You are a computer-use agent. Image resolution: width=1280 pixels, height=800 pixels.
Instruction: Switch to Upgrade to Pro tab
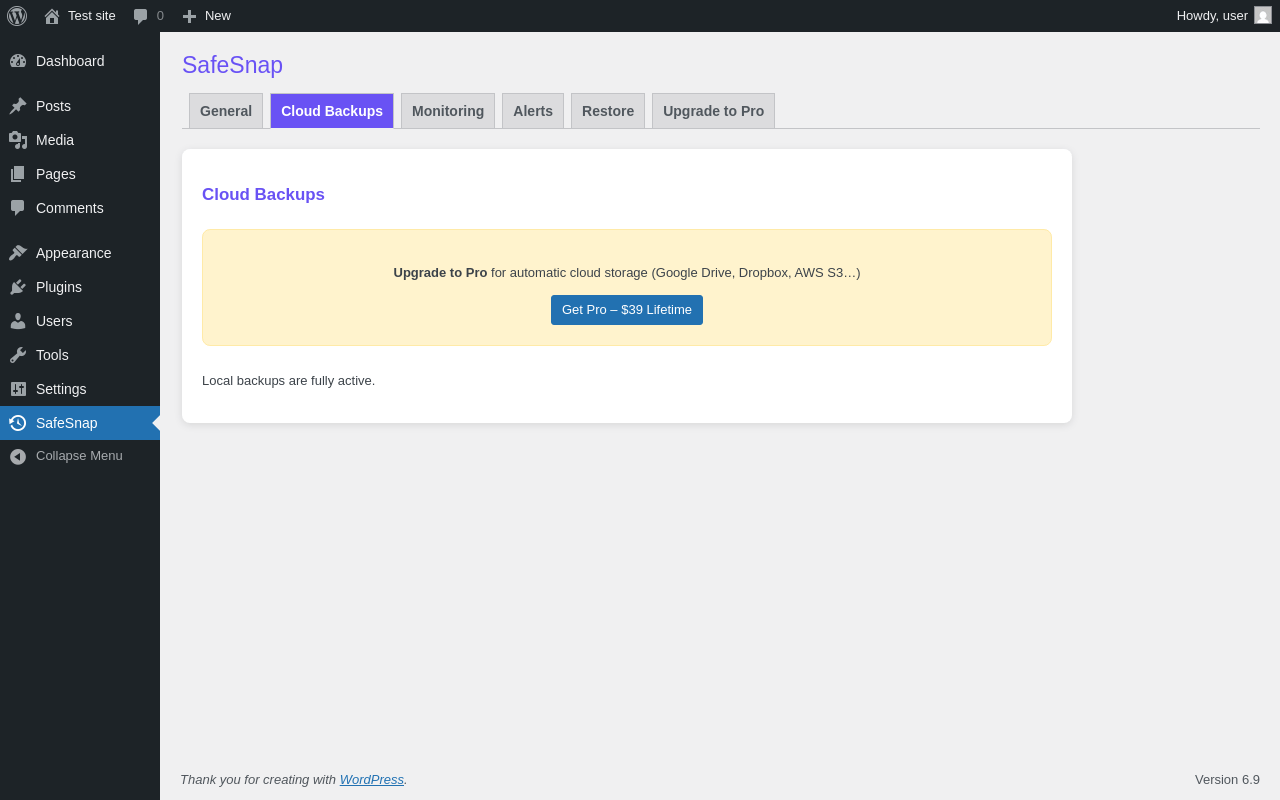pyautogui.click(x=714, y=111)
